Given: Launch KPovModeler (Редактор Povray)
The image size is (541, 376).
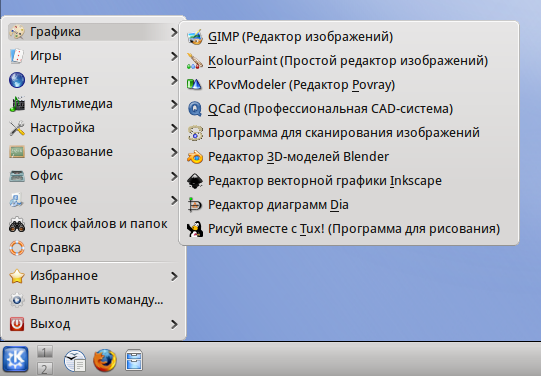Looking at the screenshot, I should [349, 85].
